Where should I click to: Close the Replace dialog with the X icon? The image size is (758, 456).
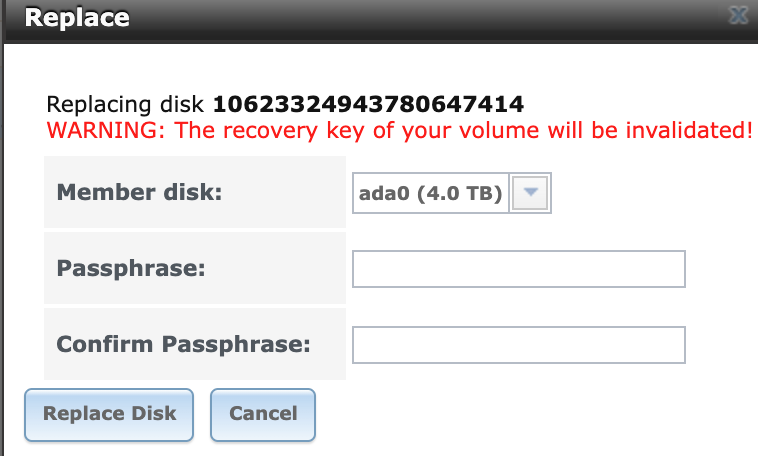(x=739, y=15)
